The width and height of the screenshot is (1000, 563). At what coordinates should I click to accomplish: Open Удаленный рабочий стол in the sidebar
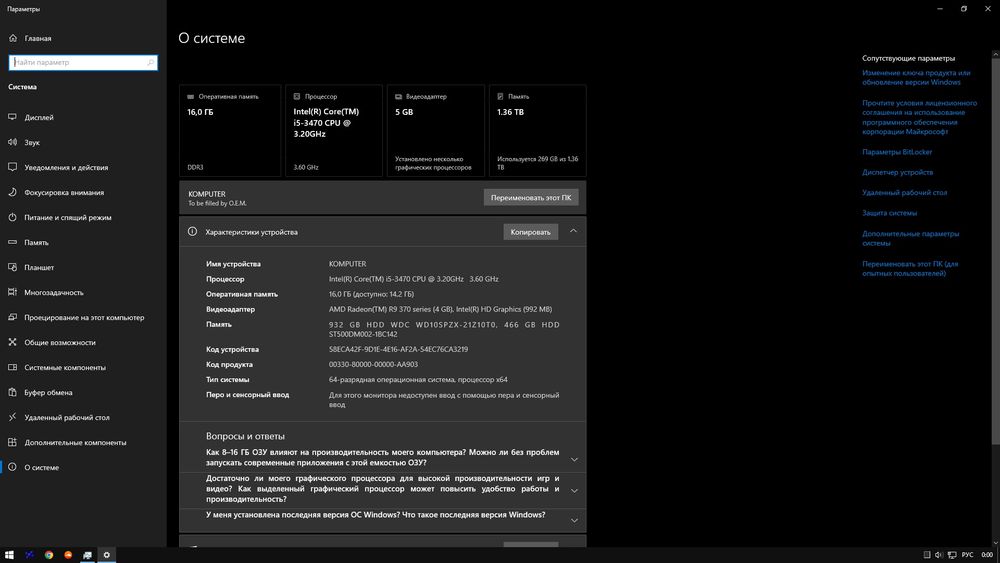pos(67,417)
